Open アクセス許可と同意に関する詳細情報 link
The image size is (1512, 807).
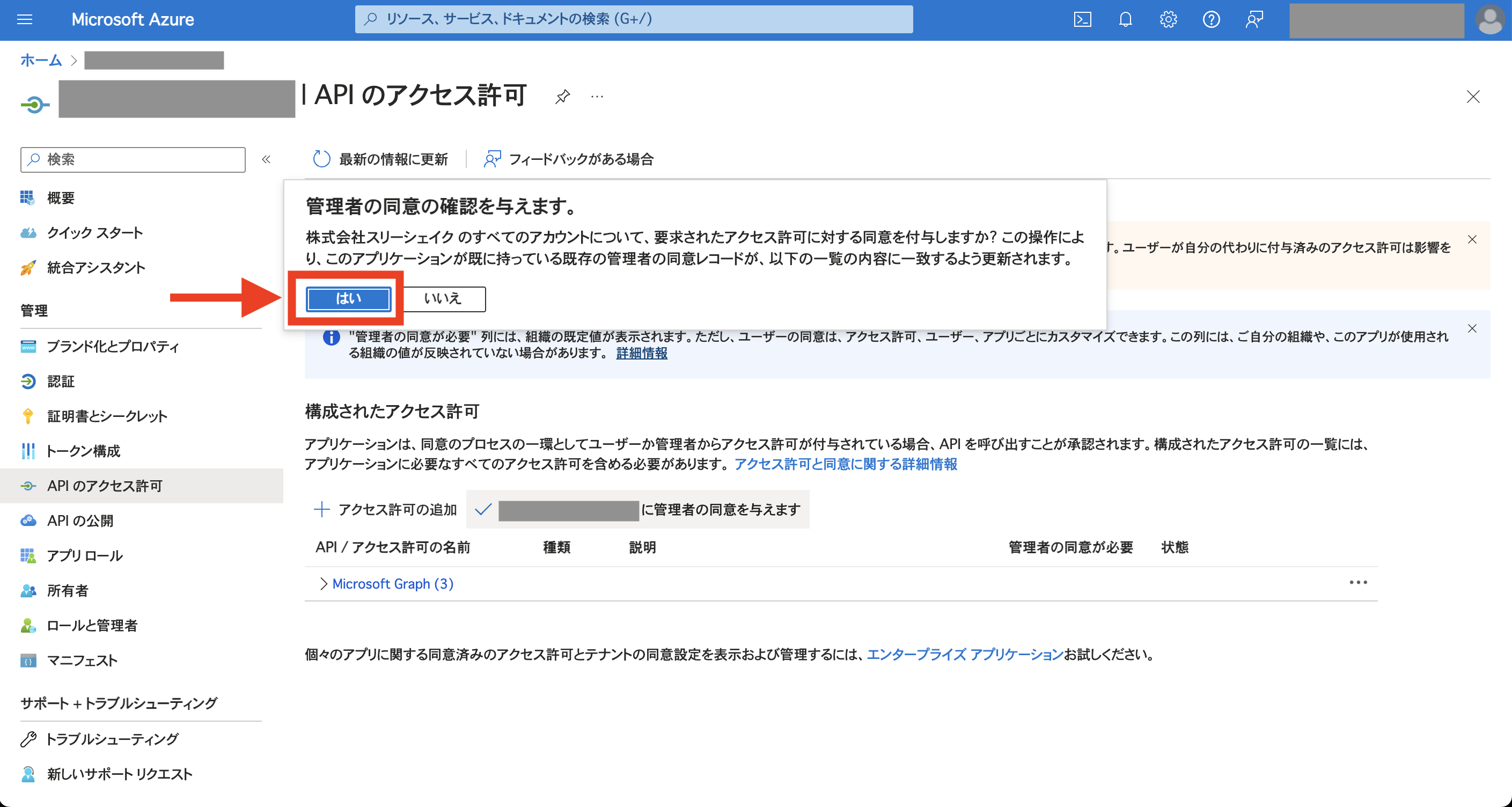pos(846,464)
